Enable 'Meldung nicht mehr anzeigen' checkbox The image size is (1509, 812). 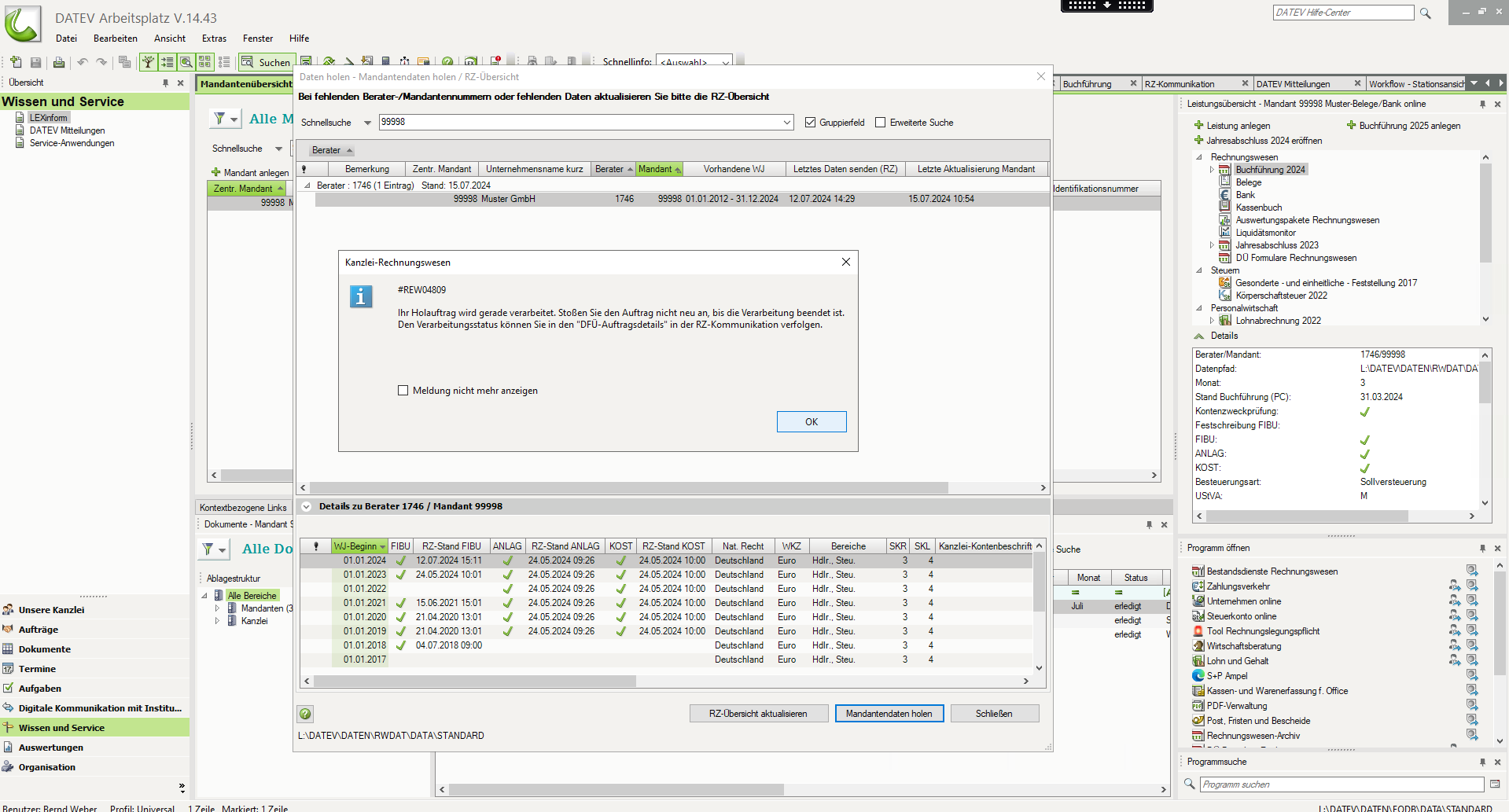coord(403,391)
